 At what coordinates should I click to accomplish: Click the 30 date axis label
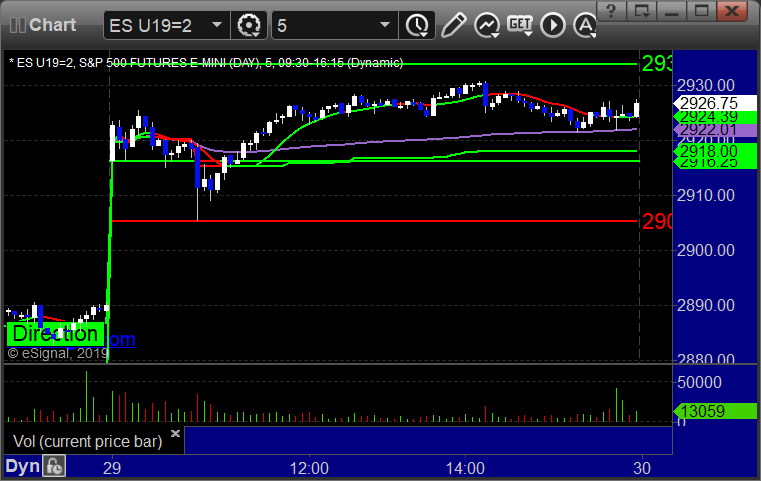click(x=642, y=468)
